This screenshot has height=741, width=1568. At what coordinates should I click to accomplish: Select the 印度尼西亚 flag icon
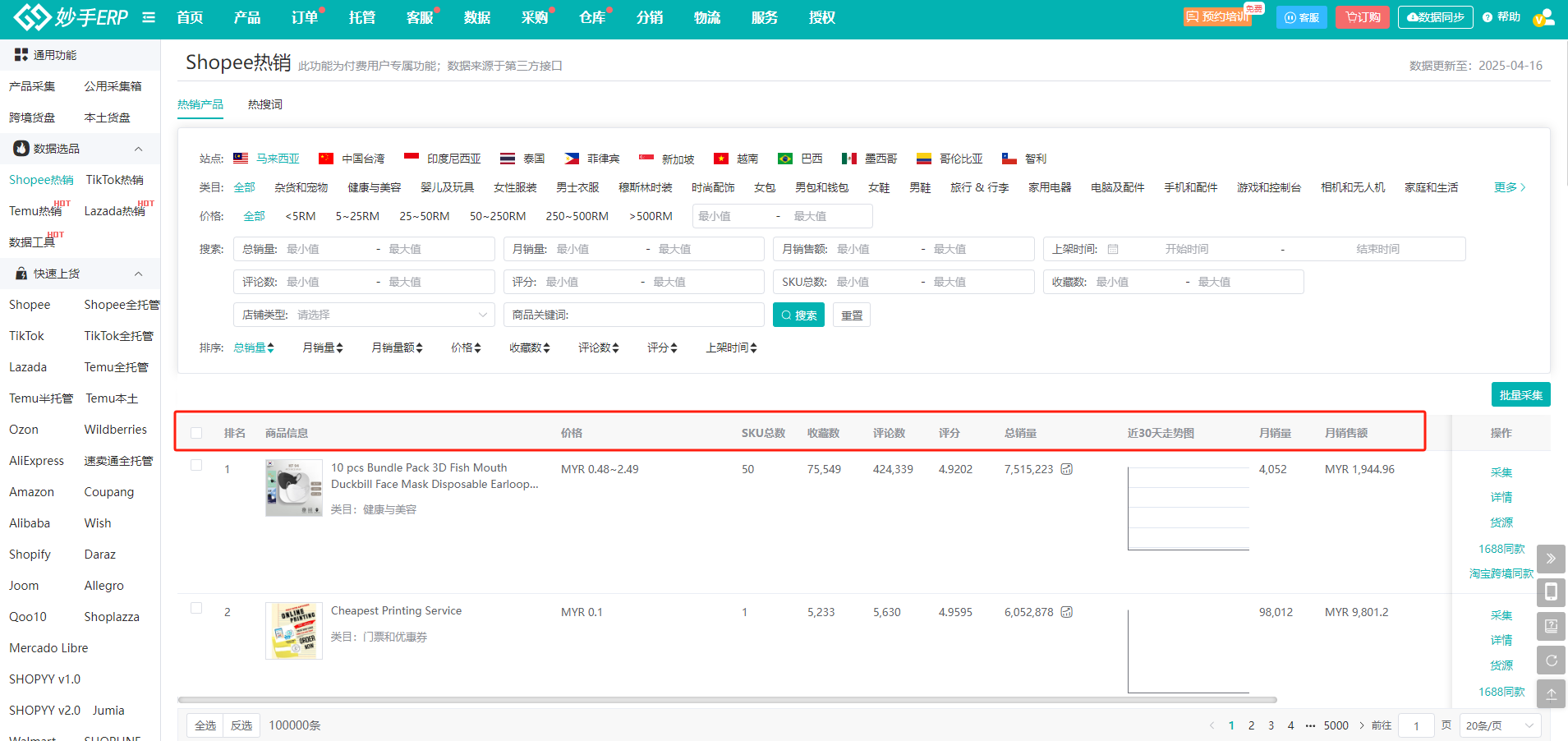[412, 158]
